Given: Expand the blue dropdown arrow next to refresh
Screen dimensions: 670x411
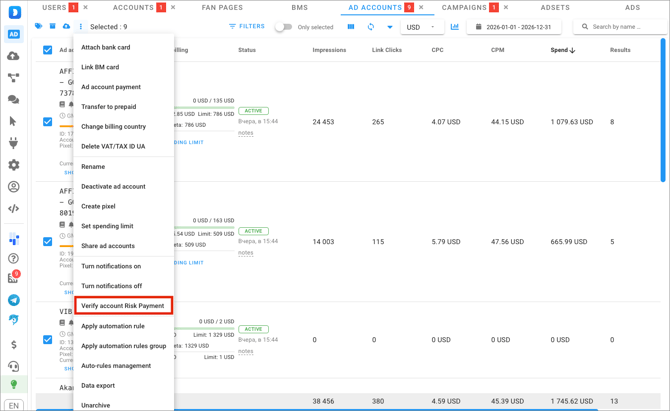Looking at the screenshot, I should (x=389, y=27).
